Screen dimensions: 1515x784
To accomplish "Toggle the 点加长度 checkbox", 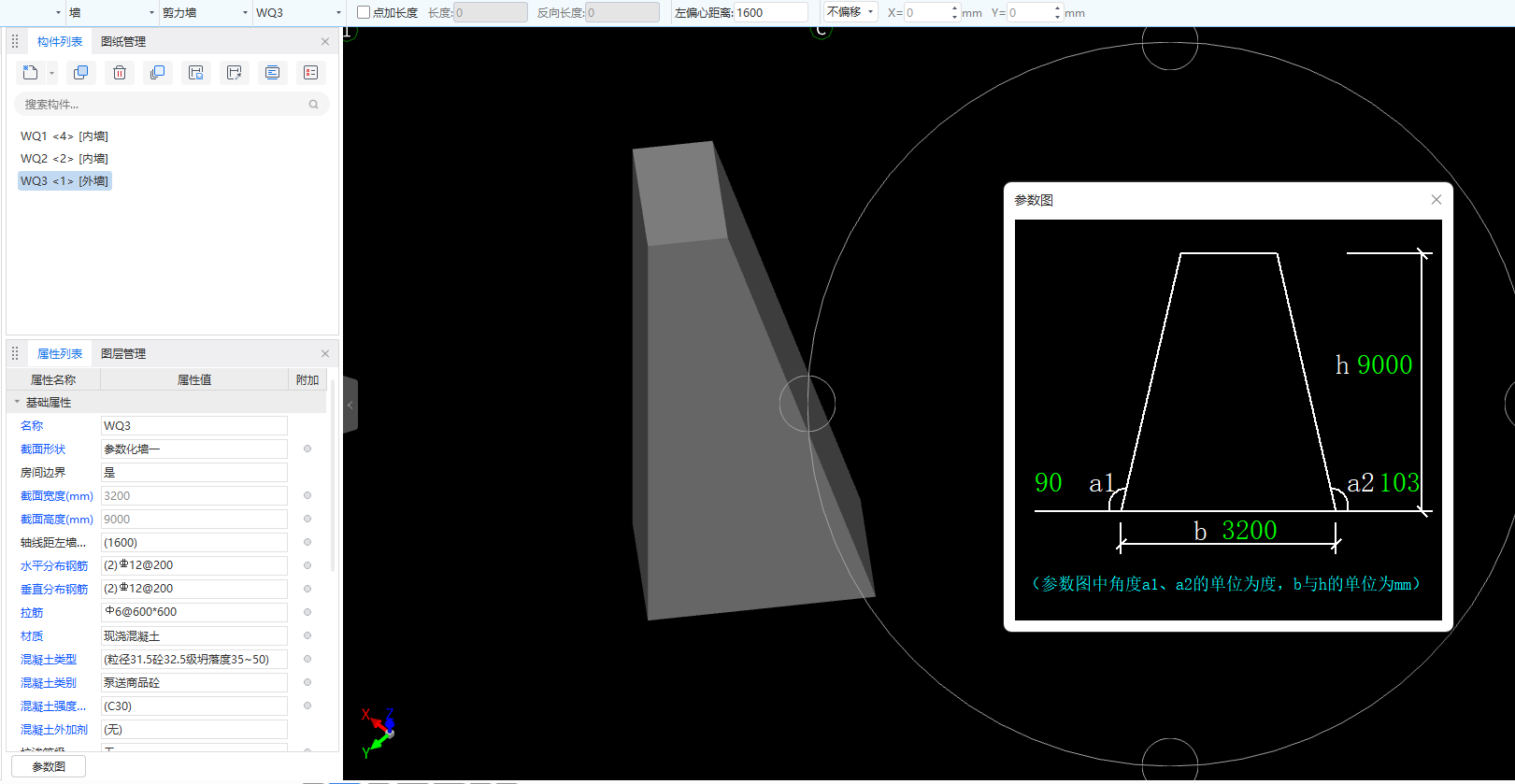I will [364, 12].
